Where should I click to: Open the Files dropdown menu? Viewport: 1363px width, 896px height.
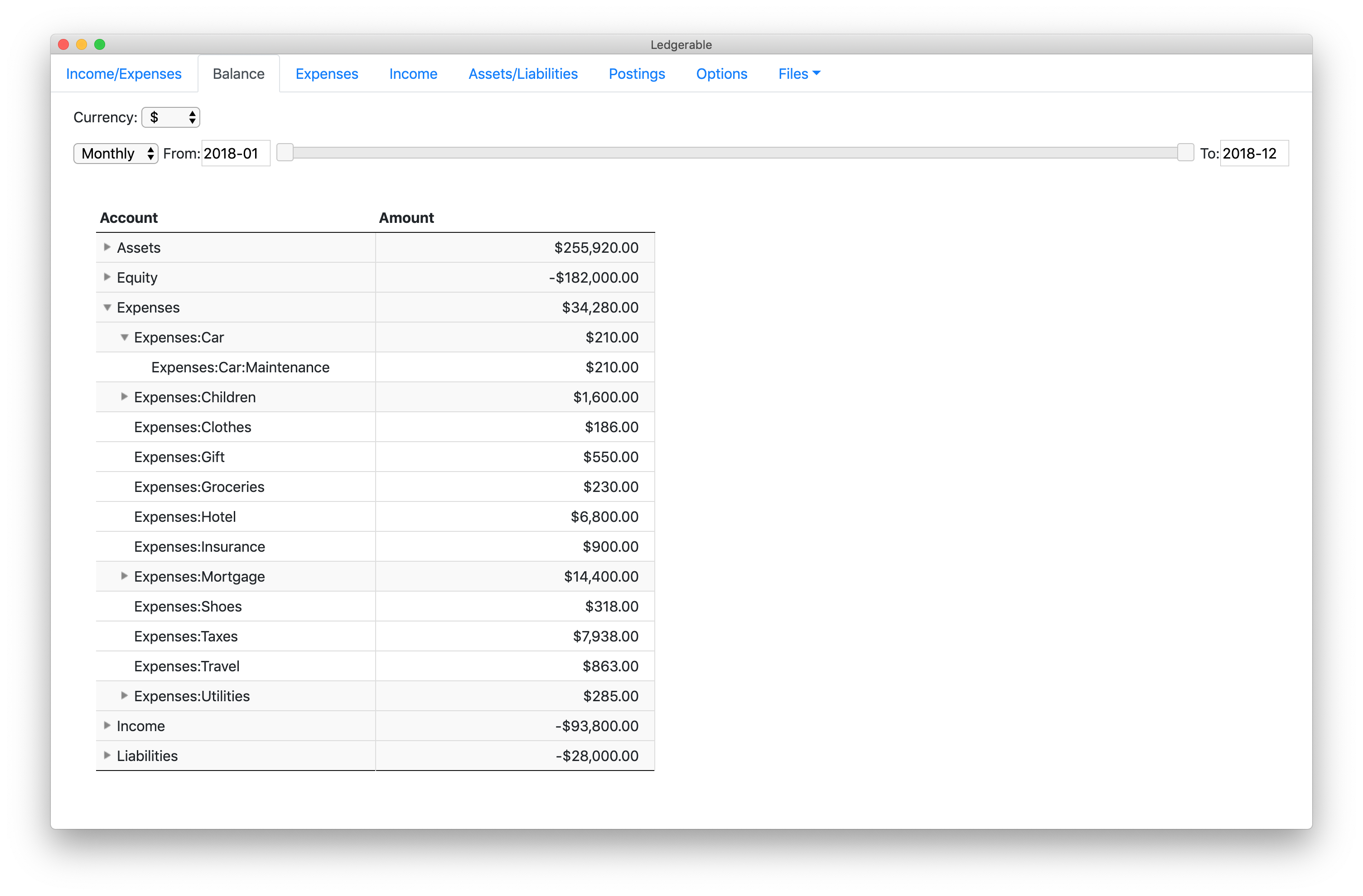click(x=799, y=74)
